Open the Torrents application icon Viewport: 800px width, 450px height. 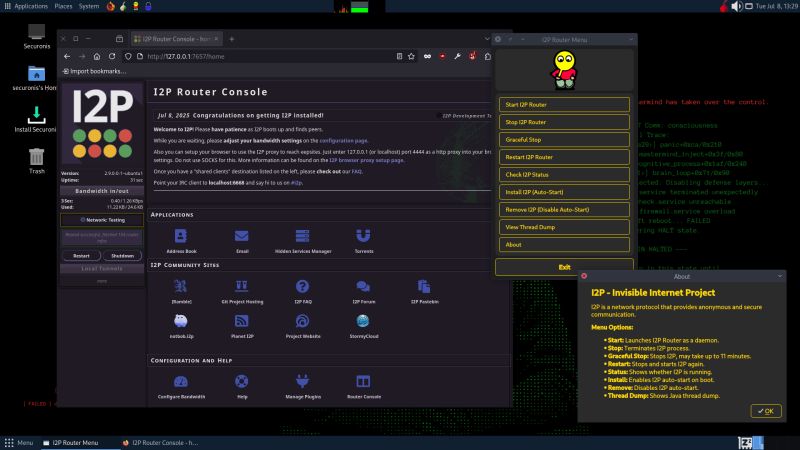(363, 236)
